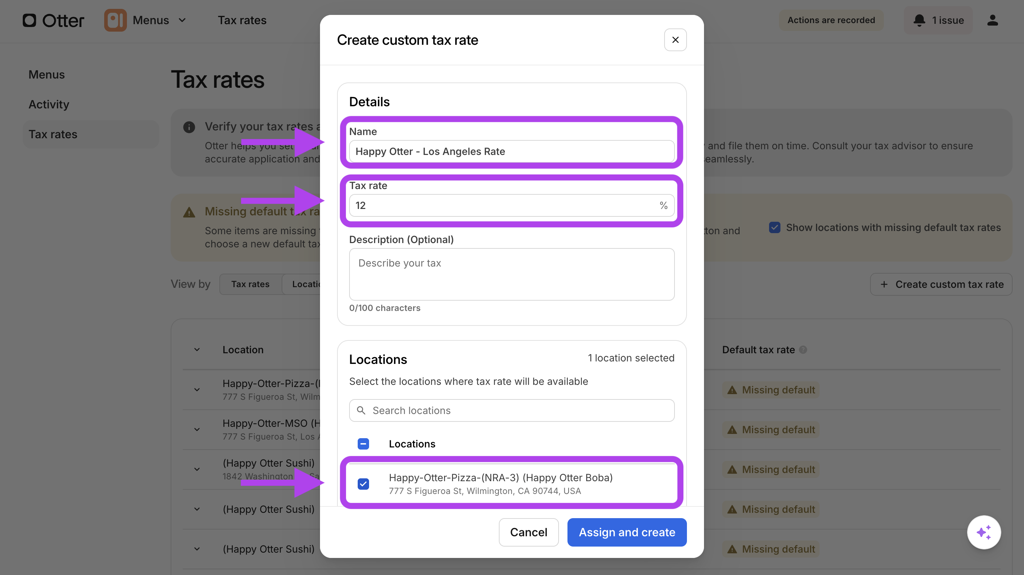
Task: Expand the Happy-Otter-MSO location row
Action: (x=197, y=430)
